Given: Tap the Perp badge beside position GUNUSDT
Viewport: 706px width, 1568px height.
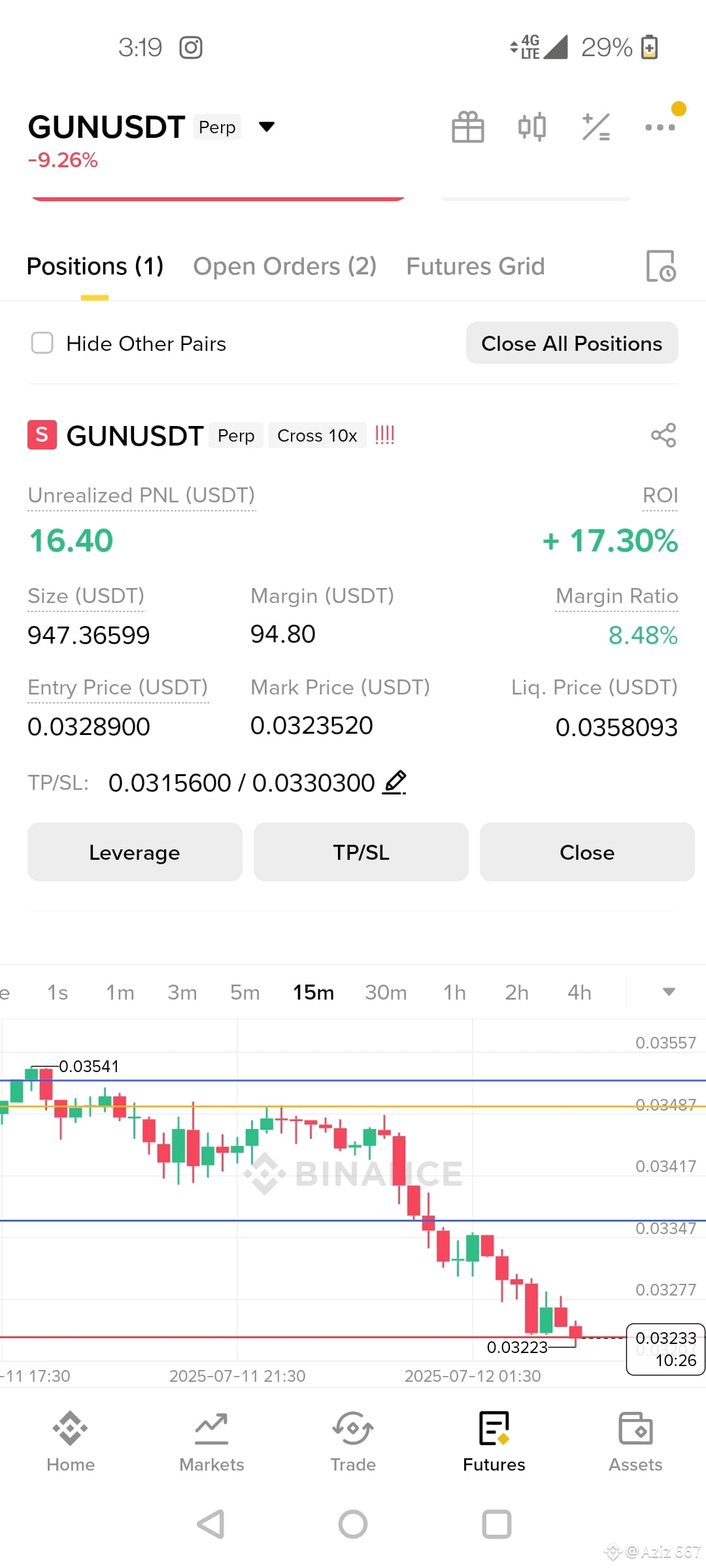Looking at the screenshot, I should (236, 436).
